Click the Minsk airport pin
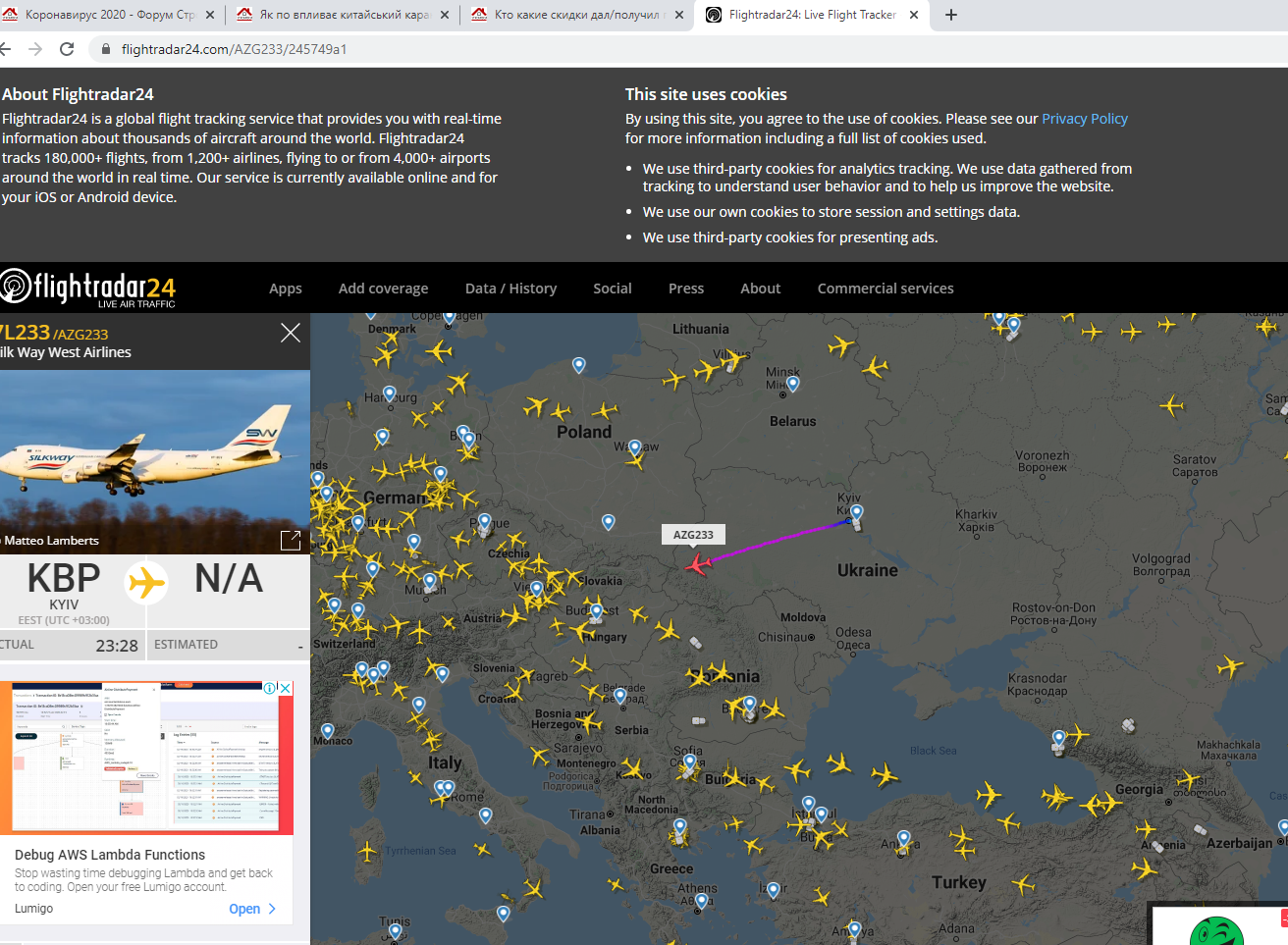 [792, 384]
